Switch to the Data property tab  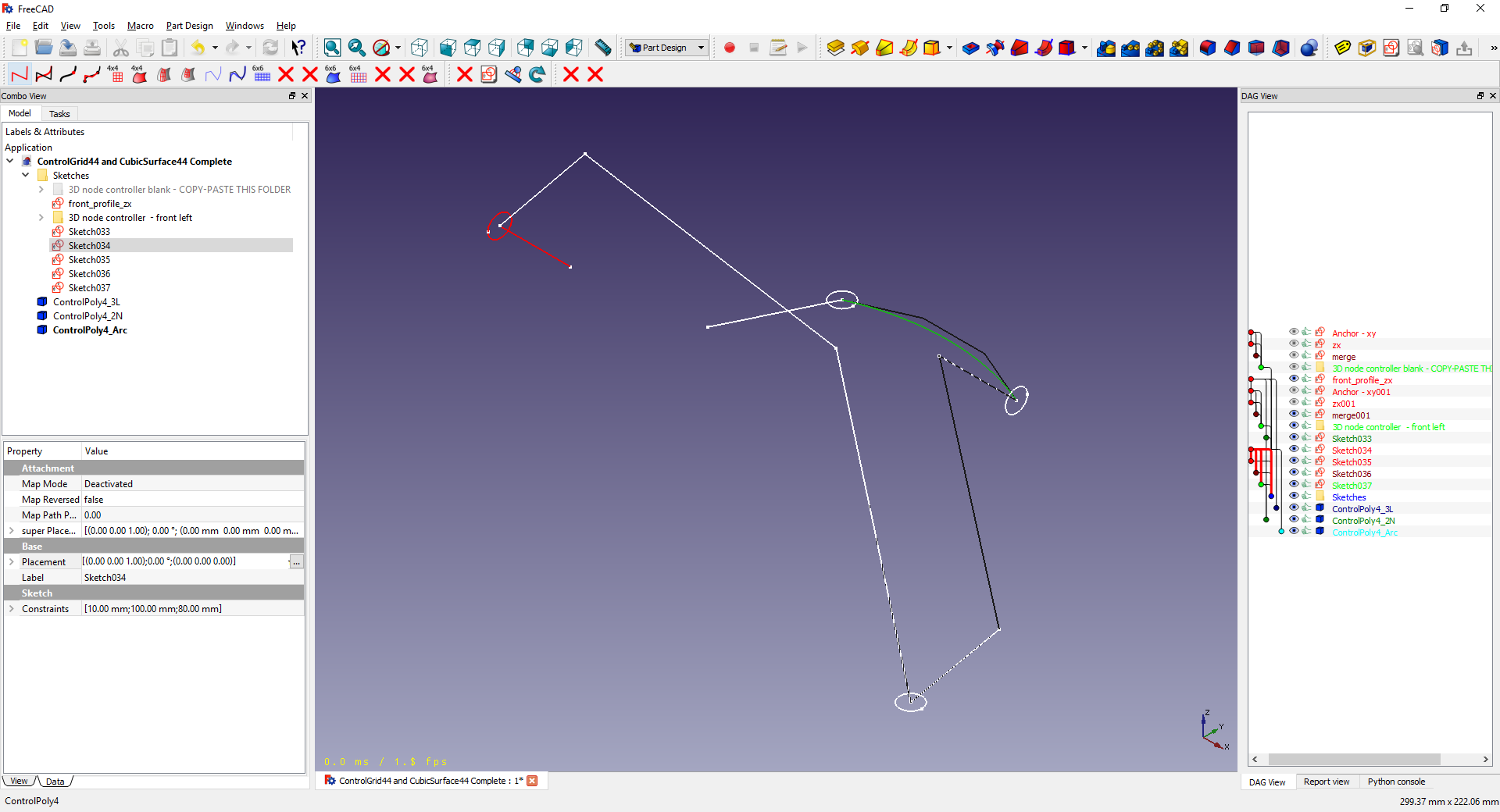[55, 782]
